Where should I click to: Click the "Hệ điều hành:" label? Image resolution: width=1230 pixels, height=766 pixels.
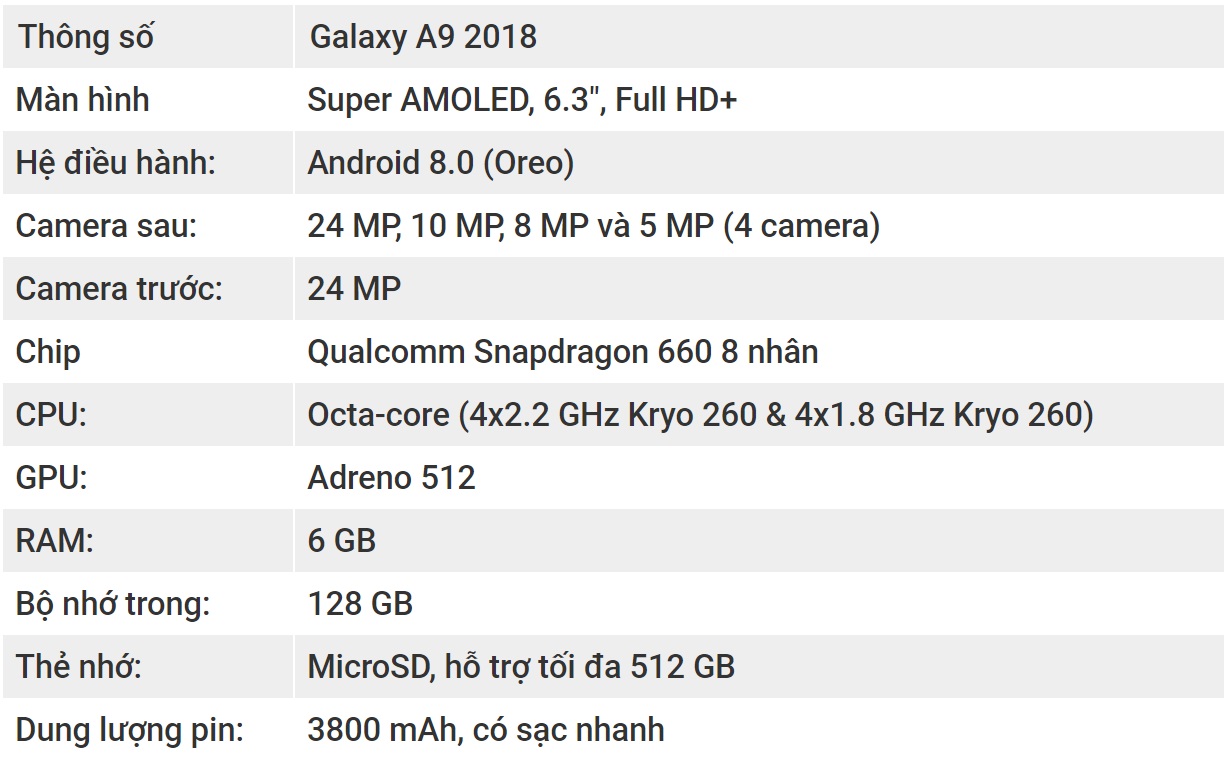click(116, 163)
